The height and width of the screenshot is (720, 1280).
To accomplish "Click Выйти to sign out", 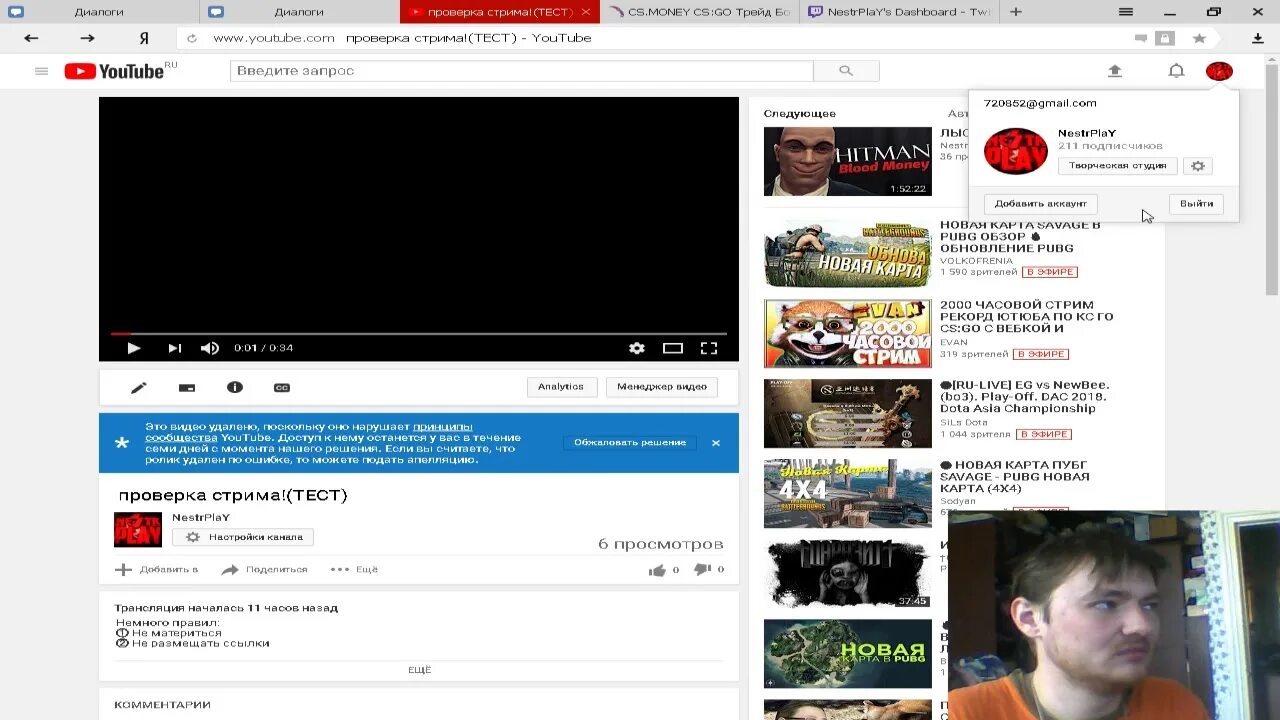I will pos(1196,204).
